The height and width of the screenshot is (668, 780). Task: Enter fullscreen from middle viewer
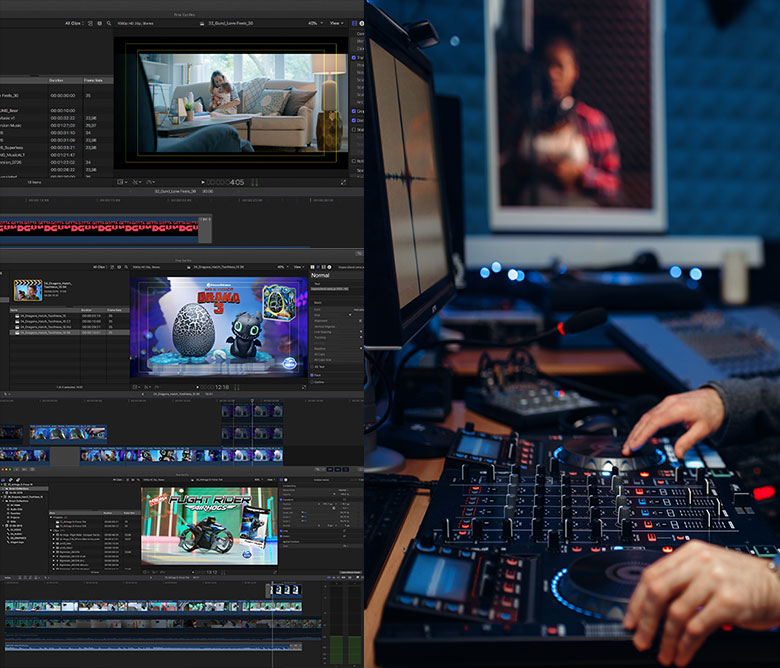304,387
